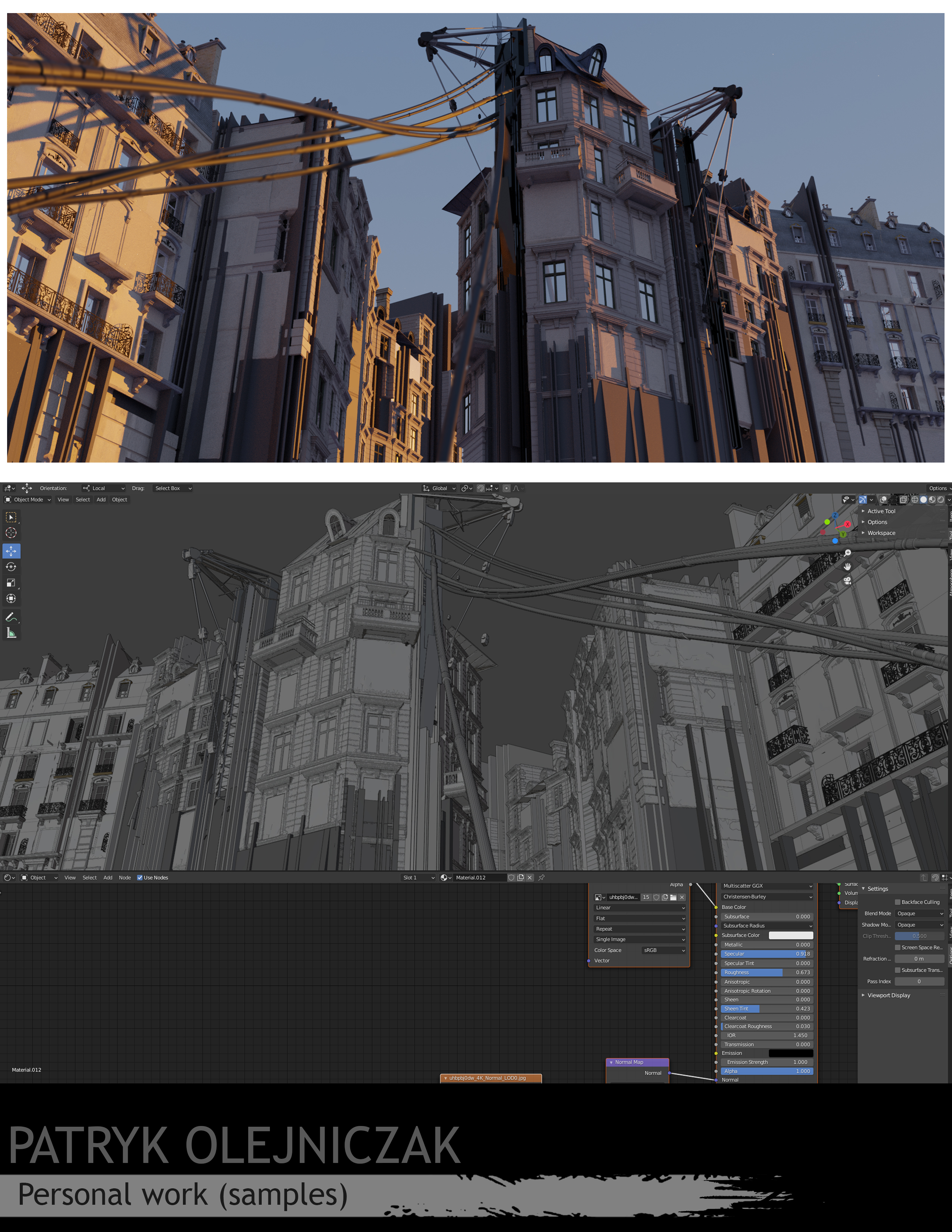The image size is (952, 1232).
Task: Click the camera view icon in viewport
Action: coord(847,581)
